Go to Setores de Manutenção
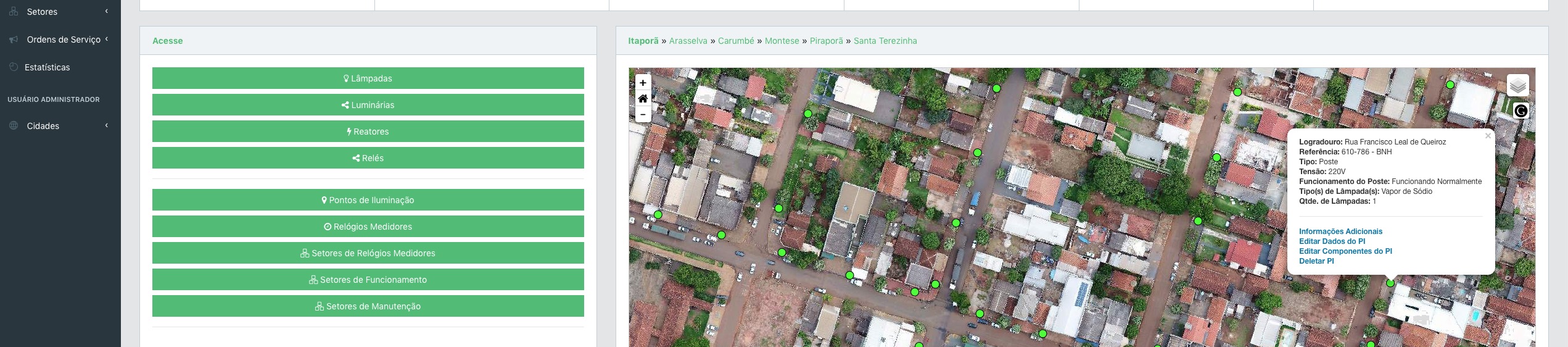1568x347 pixels. [x=368, y=306]
